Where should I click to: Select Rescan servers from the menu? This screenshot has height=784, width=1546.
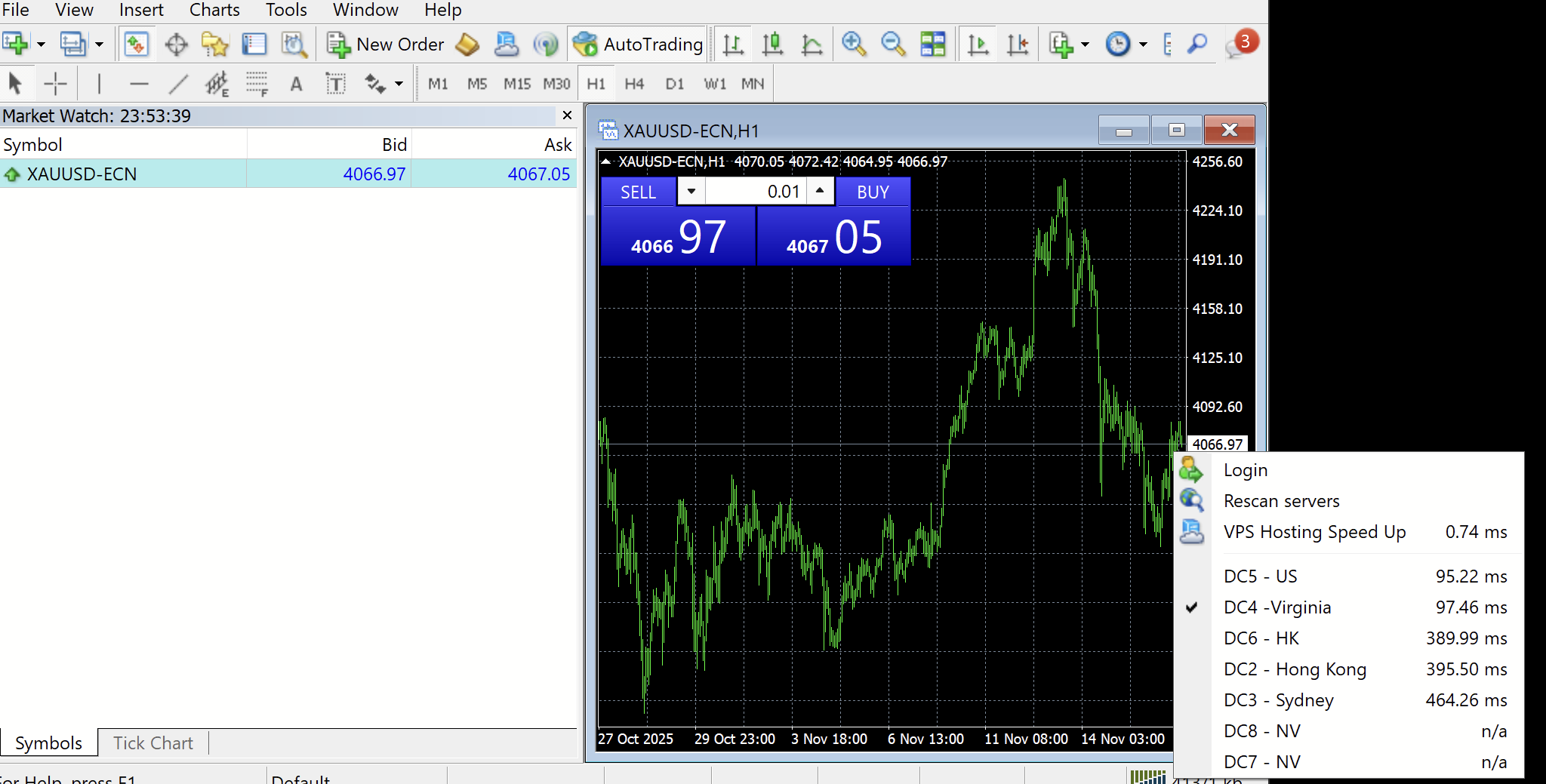tap(1349, 501)
